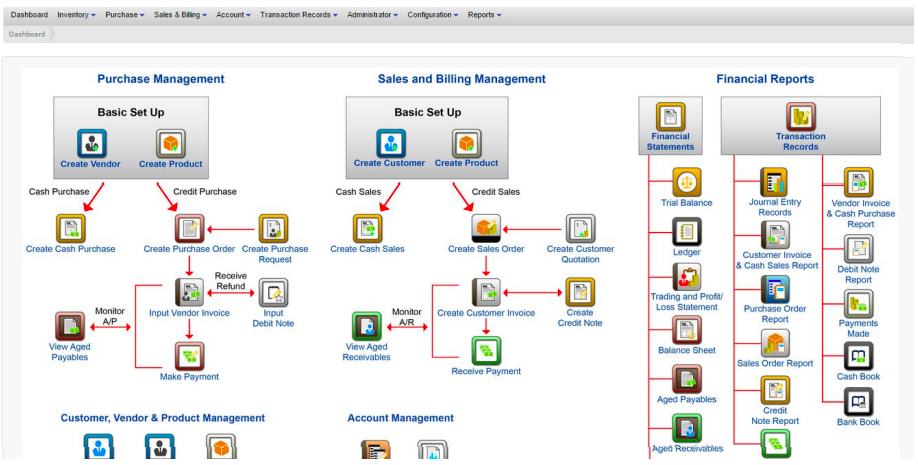Expand the Inventory dropdown menu
This screenshot has height=465, width=918.
click(x=77, y=15)
